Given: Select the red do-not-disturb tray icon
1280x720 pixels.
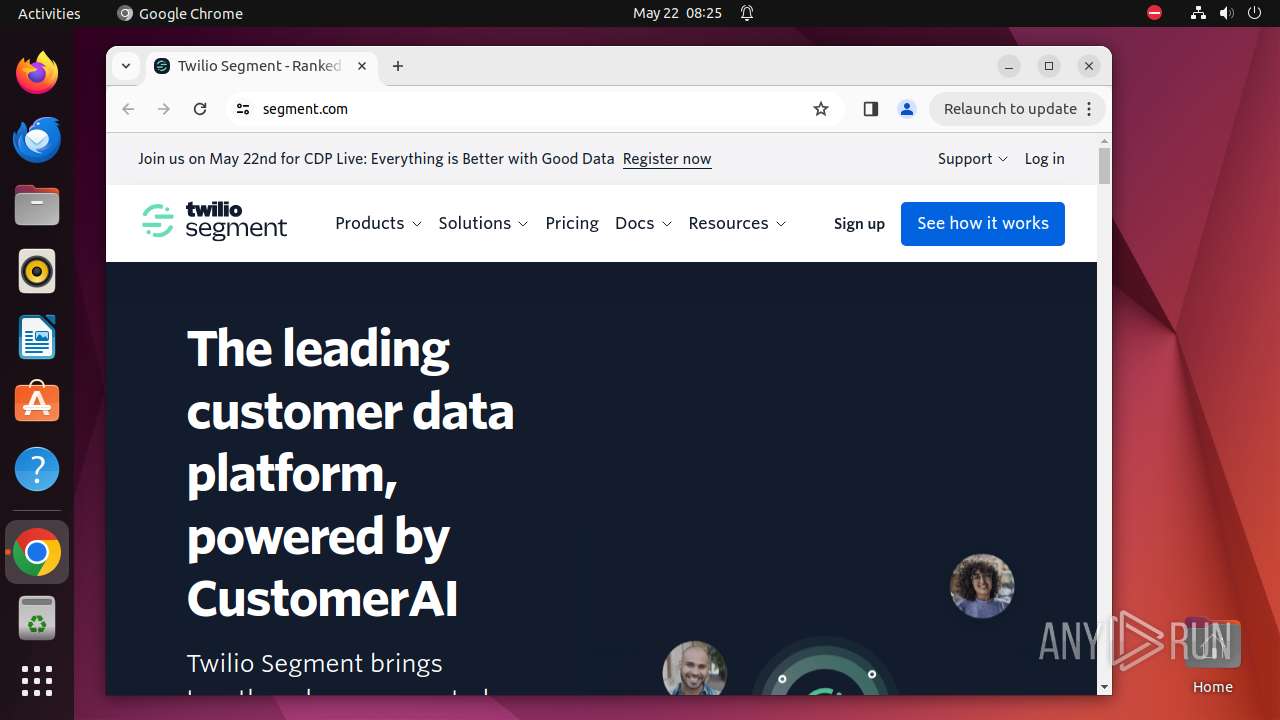Looking at the screenshot, I should 1154,13.
